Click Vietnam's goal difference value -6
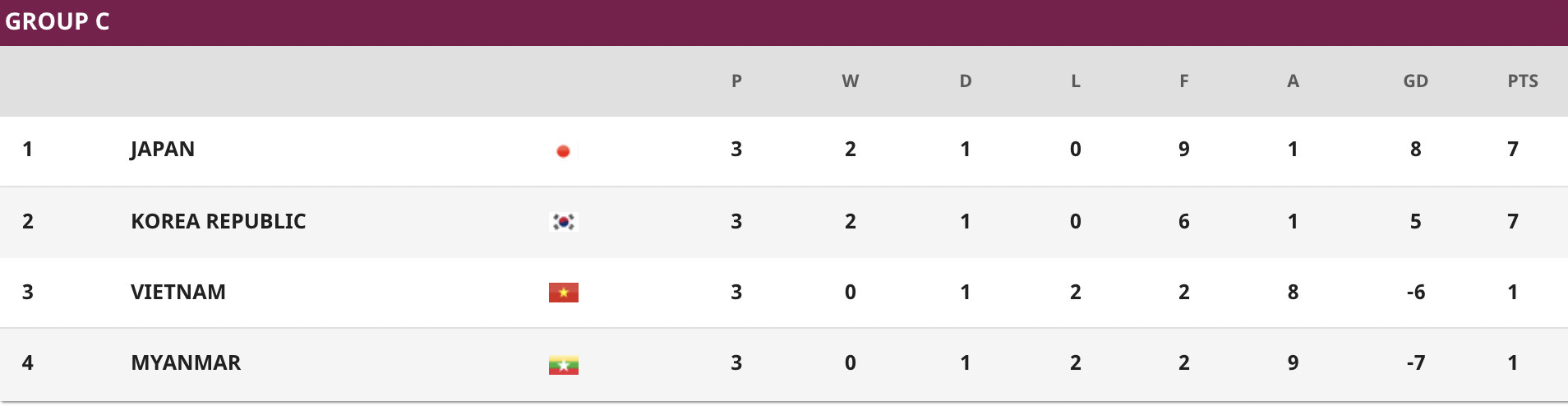 (x=1416, y=292)
